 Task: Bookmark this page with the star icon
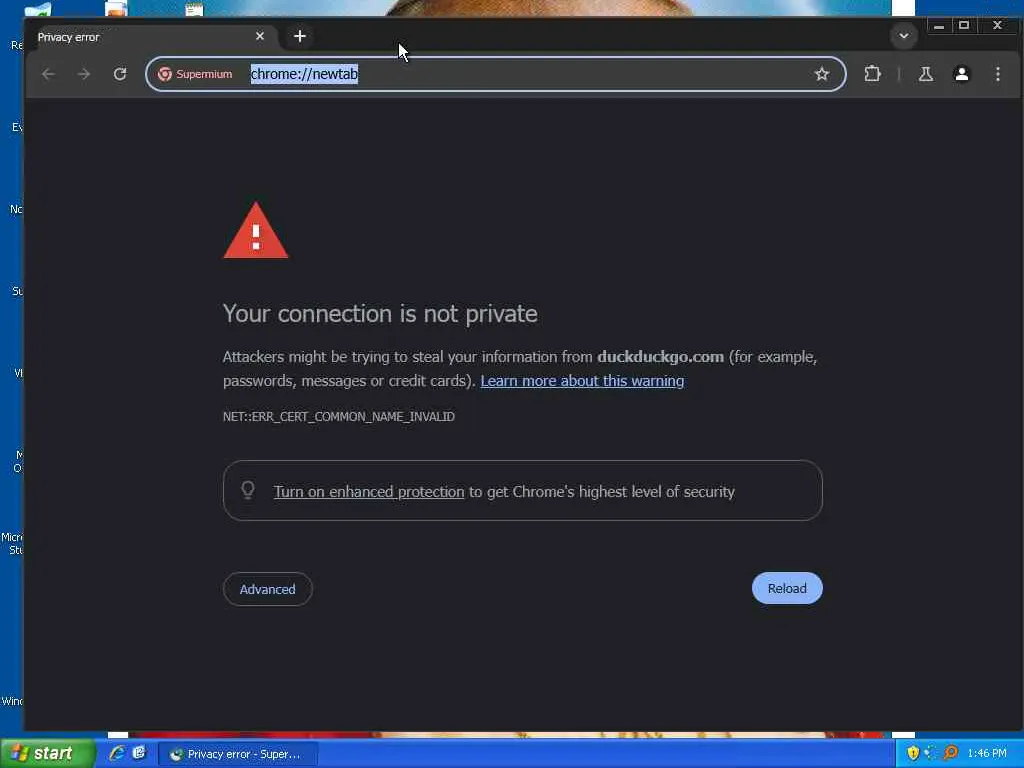pos(822,74)
